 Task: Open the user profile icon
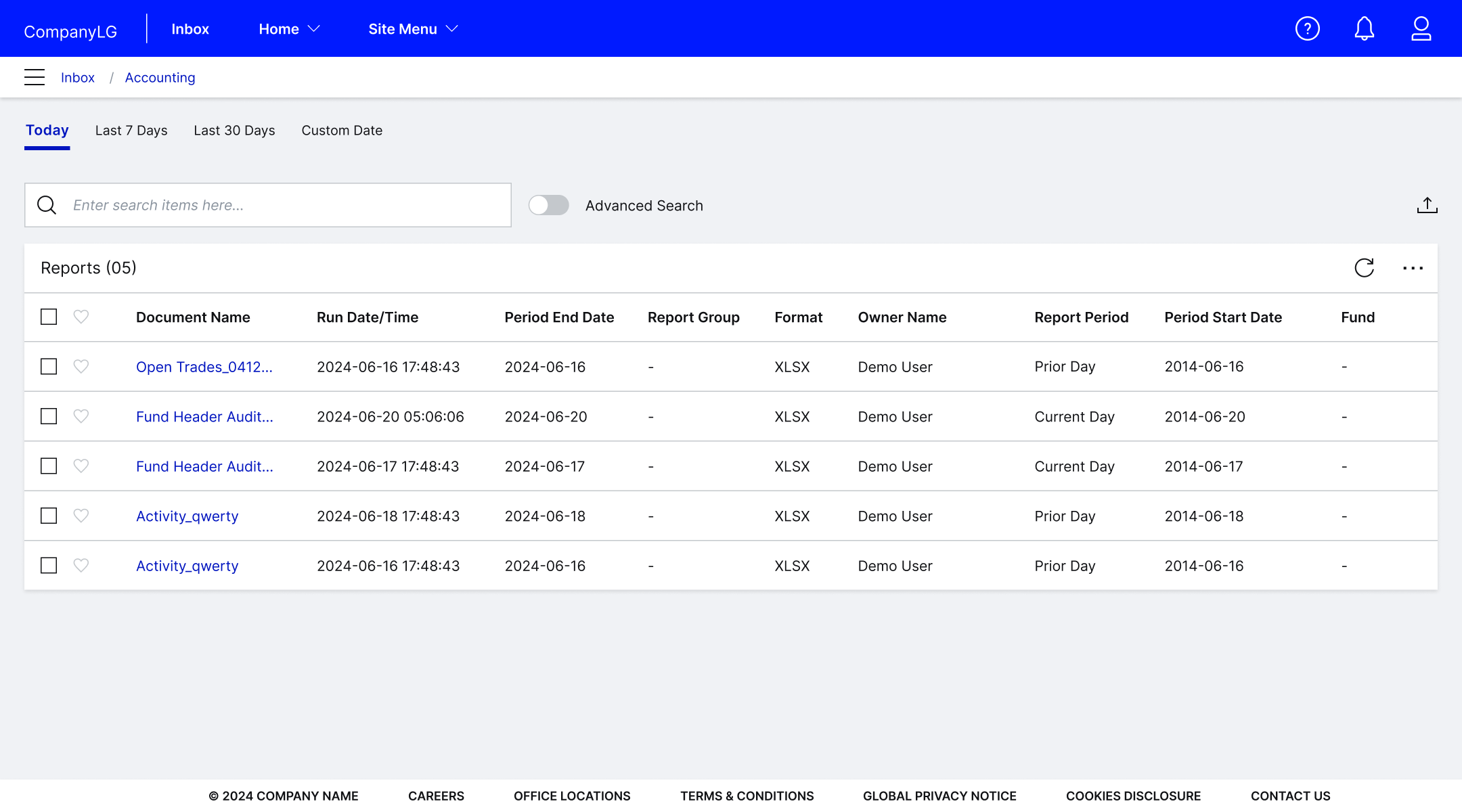tap(1421, 28)
